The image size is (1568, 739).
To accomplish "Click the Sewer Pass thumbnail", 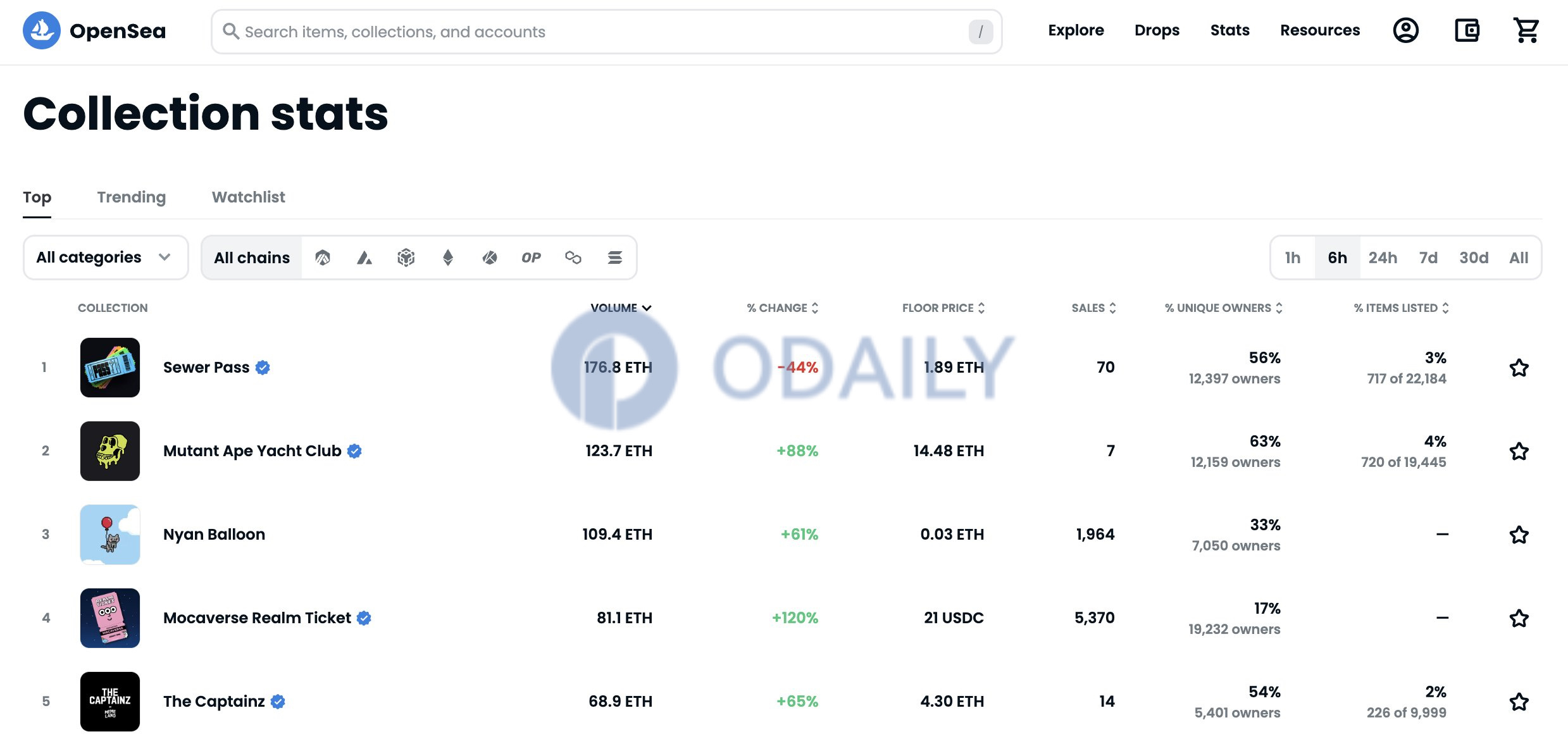I will (x=110, y=368).
